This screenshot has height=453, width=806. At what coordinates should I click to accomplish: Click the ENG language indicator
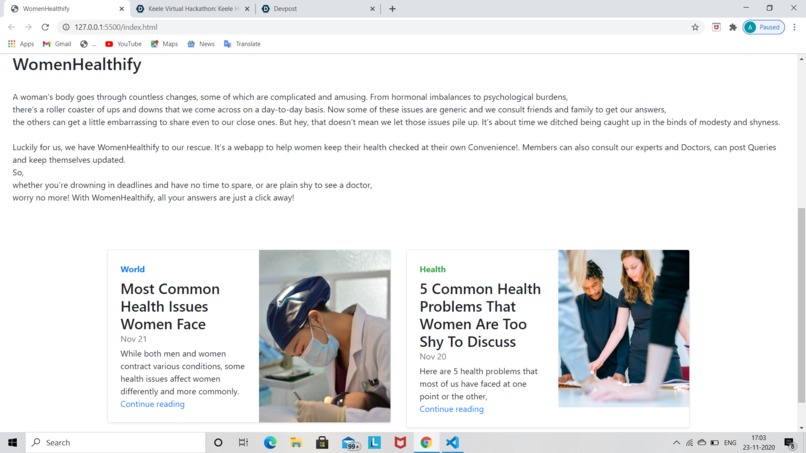pyautogui.click(x=730, y=443)
